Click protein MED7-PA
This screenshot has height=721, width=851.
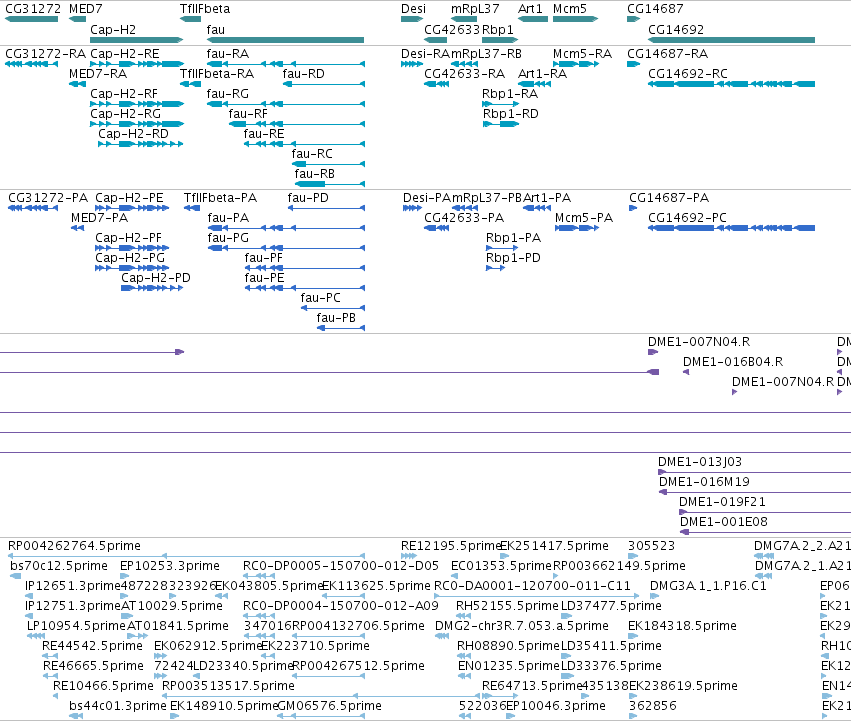point(99,218)
